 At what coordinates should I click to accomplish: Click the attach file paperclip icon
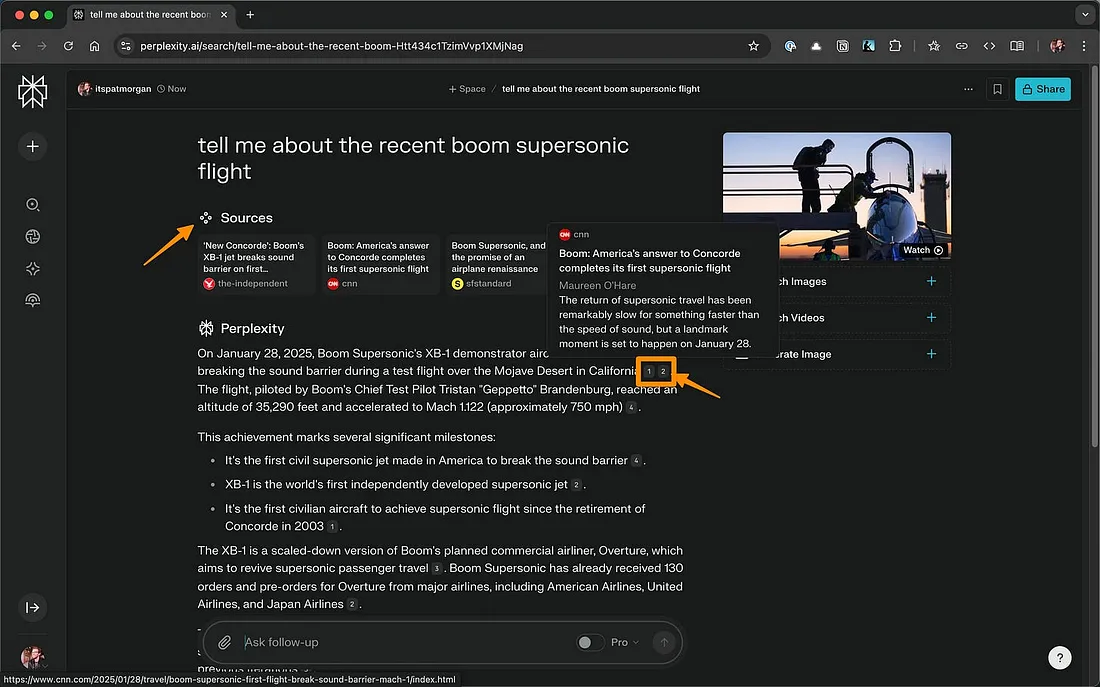pyautogui.click(x=226, y=642)
